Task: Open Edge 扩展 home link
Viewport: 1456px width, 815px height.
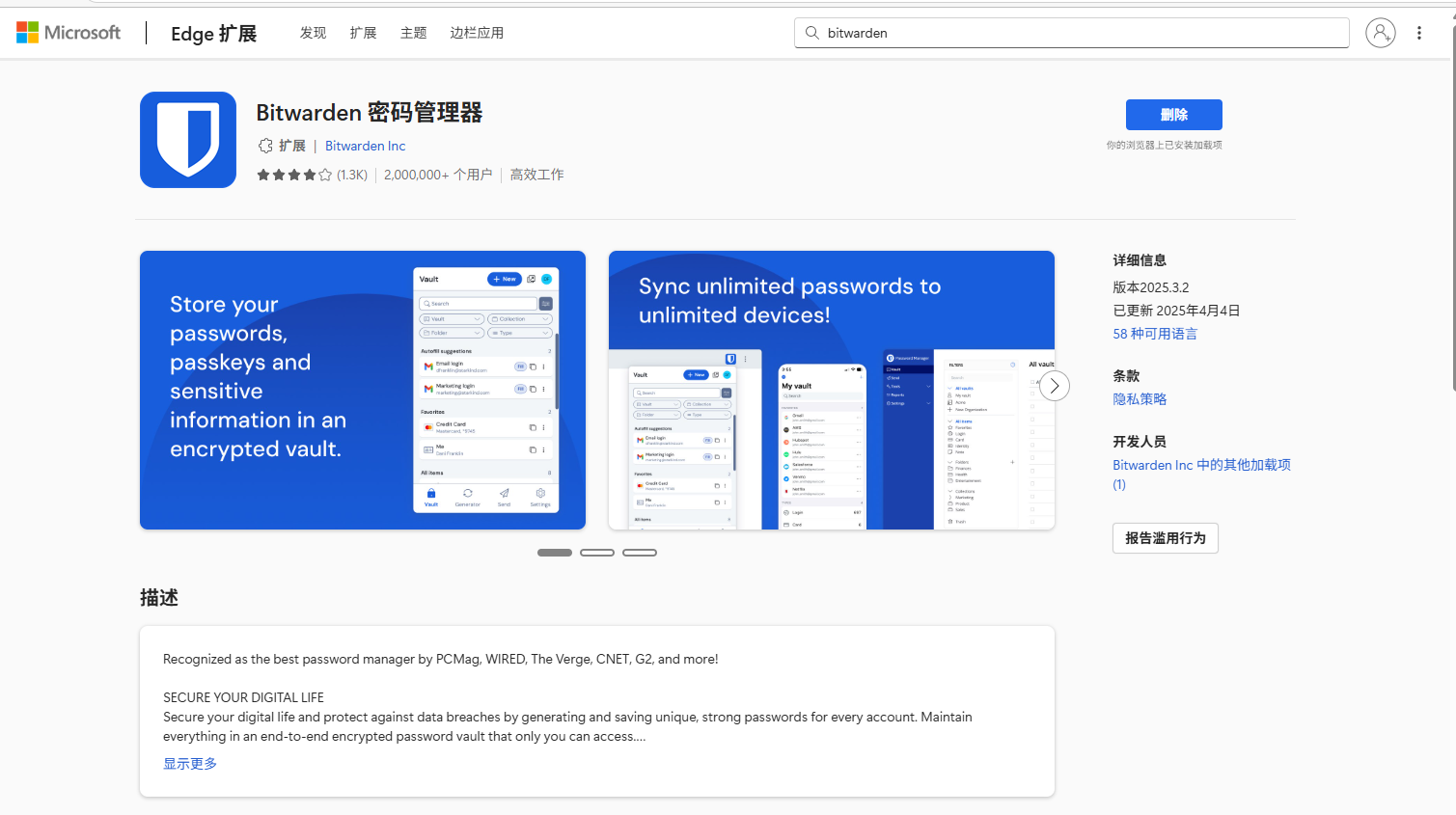Action: 213,34
